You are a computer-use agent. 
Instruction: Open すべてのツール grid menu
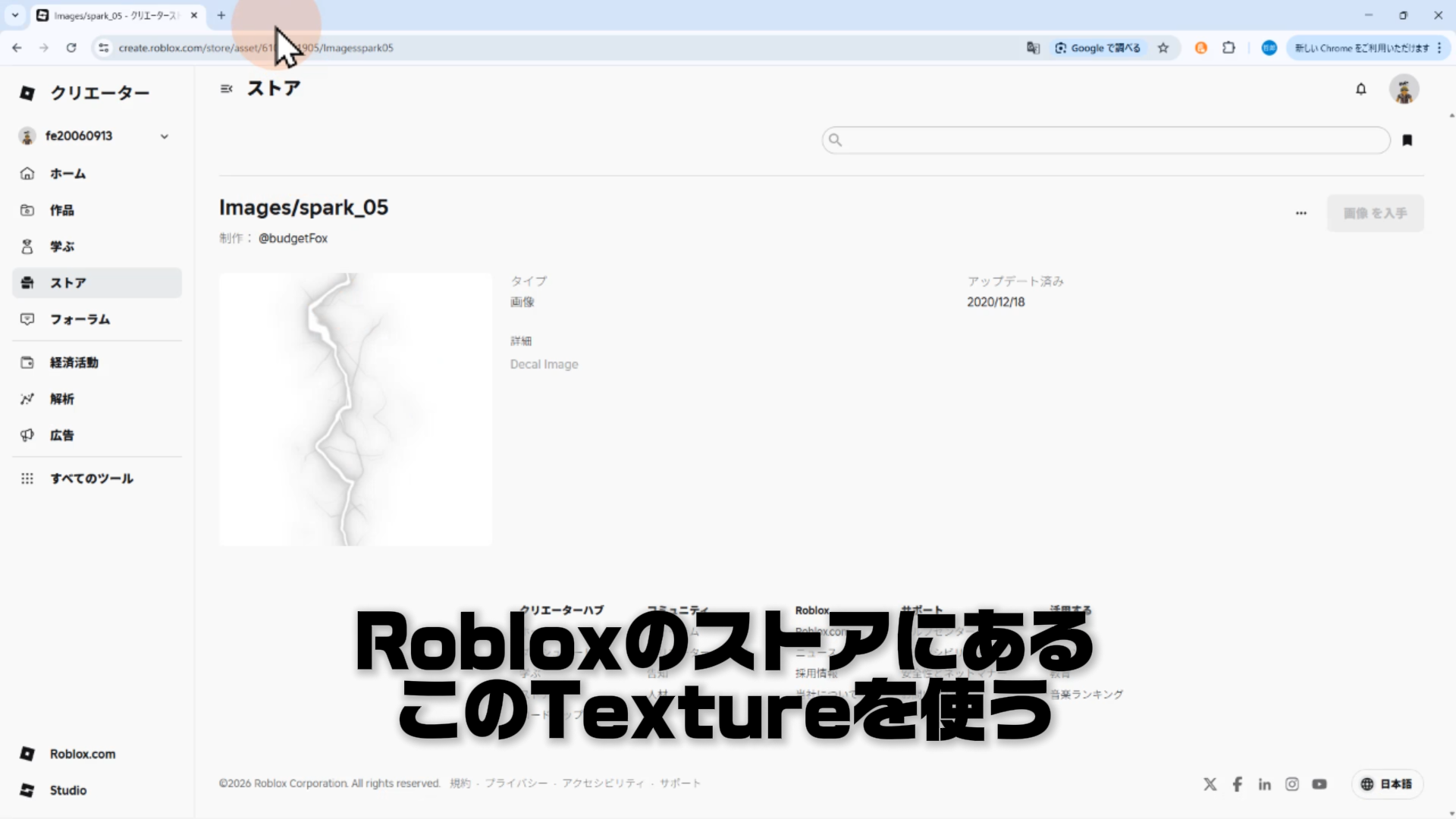point(91,479)
